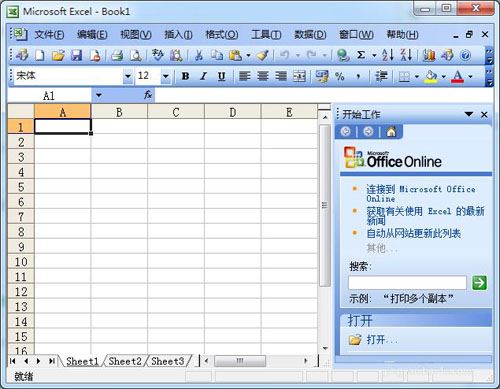
Task: Toggle Italic formatting
Action: 203,76
